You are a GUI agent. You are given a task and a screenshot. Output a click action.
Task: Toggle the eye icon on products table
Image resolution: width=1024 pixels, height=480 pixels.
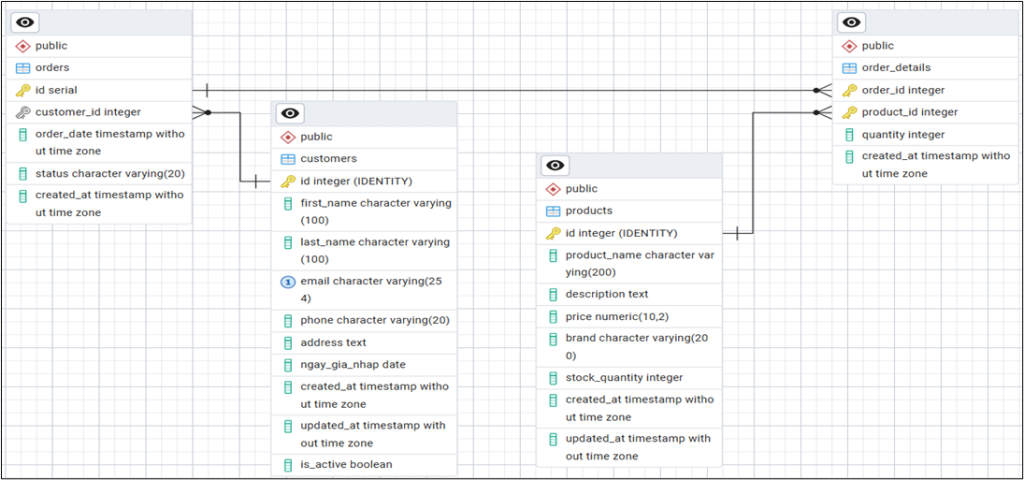pos(556,166)
